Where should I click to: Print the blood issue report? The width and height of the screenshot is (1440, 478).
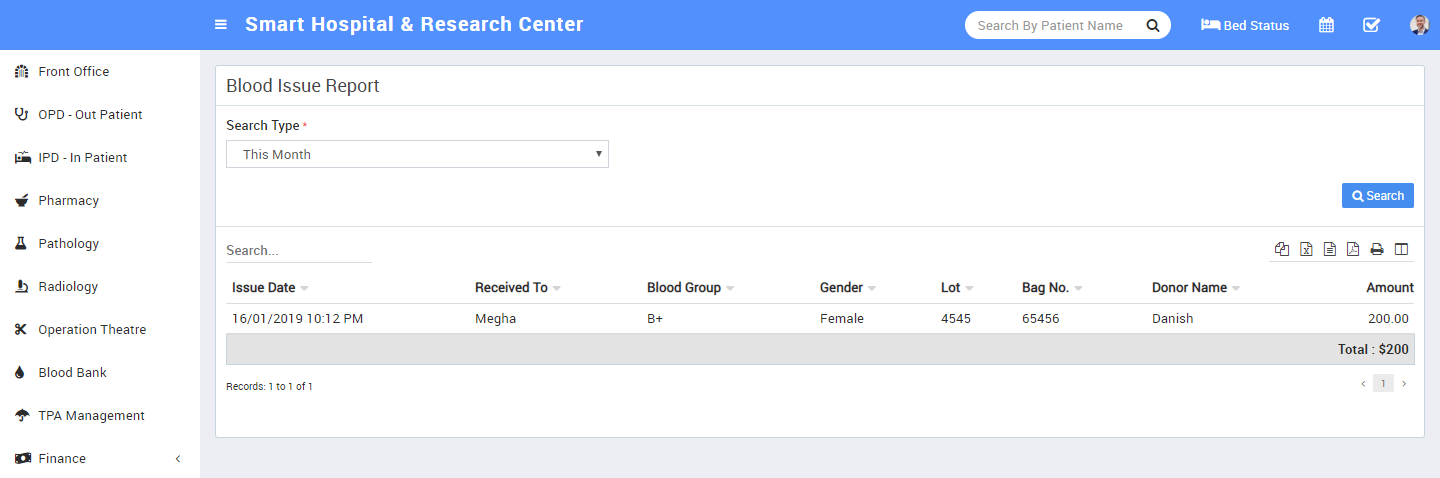point(1377,249)
